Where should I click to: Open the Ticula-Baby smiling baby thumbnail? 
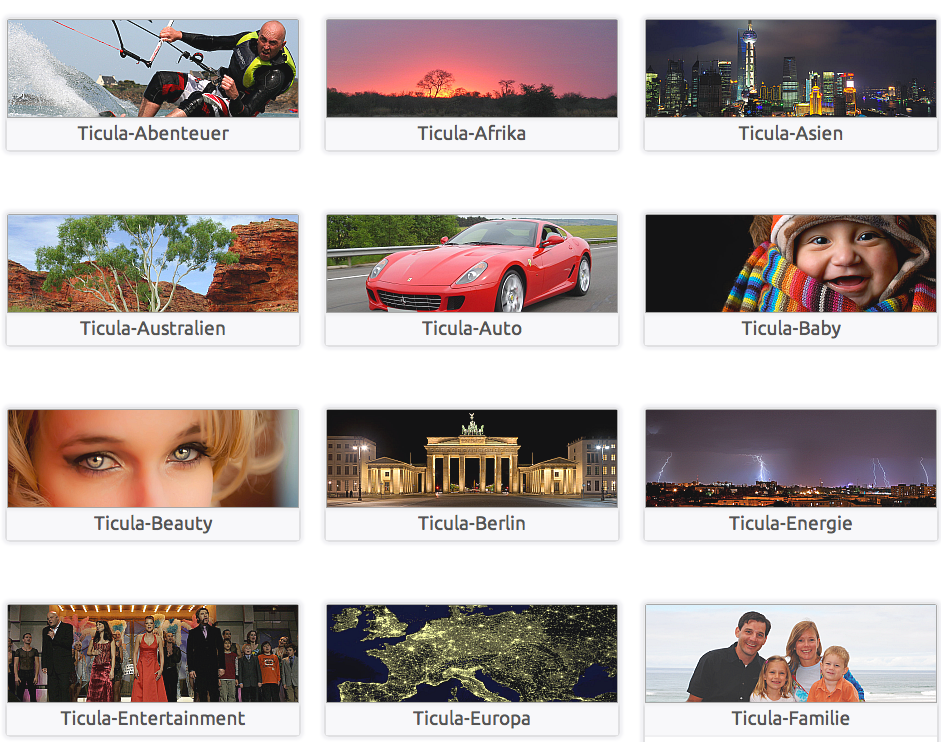(x=790, y=264)
